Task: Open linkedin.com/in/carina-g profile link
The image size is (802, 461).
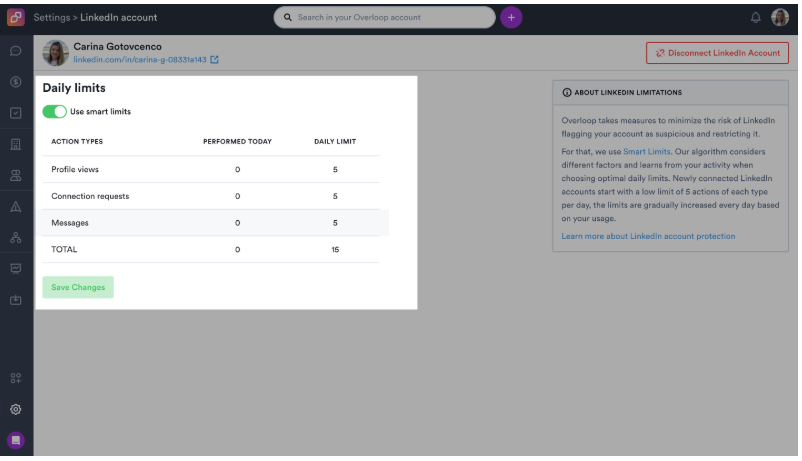Action: tap(140, 60)
